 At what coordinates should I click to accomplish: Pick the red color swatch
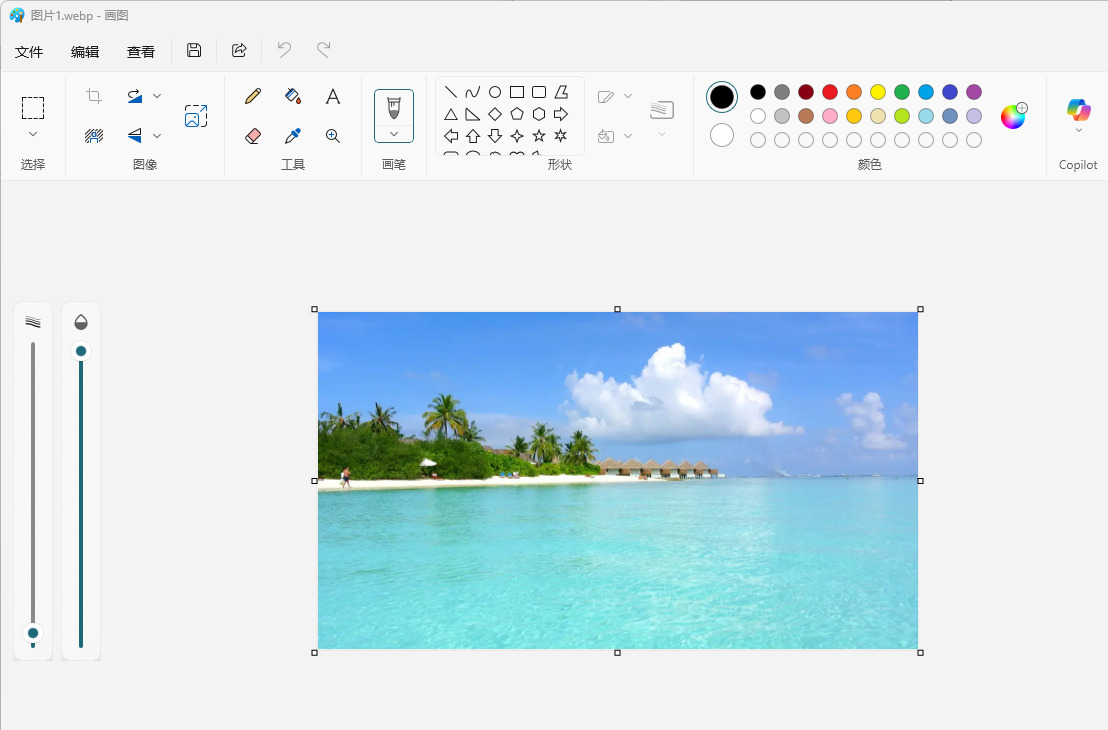pos(830,92)
